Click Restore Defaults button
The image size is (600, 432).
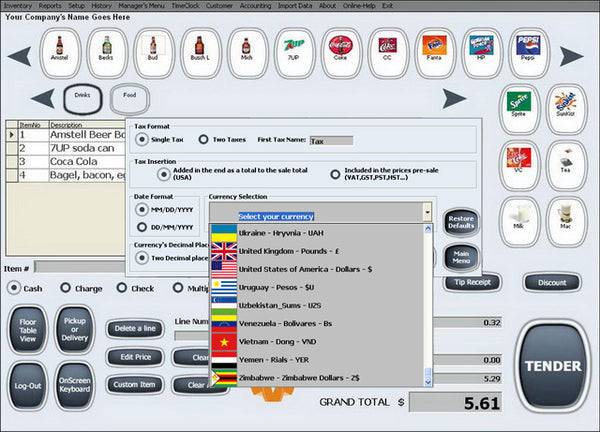click(461, 222)
